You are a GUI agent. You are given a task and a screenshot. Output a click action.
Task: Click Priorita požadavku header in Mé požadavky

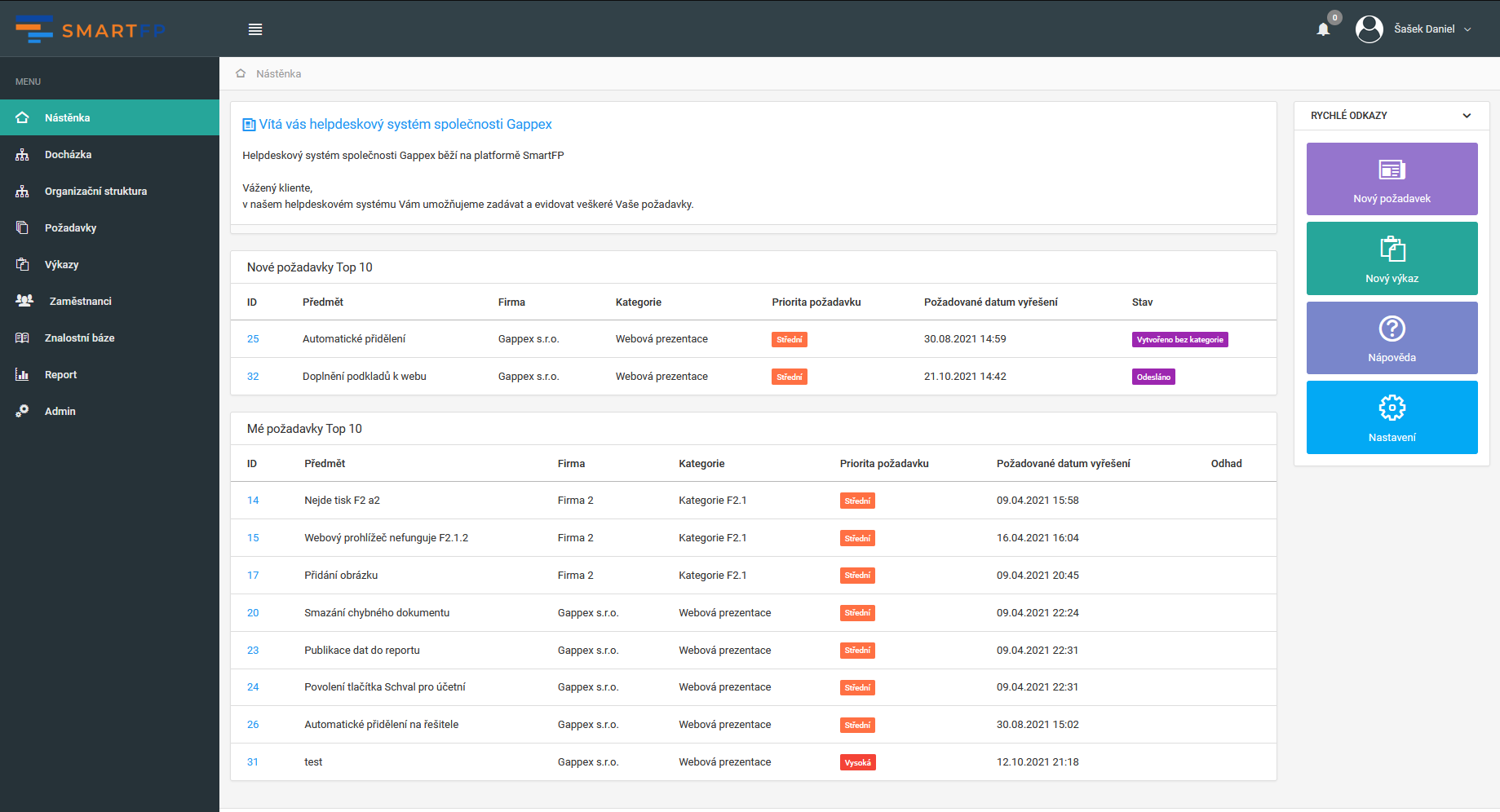pos(884,464)
